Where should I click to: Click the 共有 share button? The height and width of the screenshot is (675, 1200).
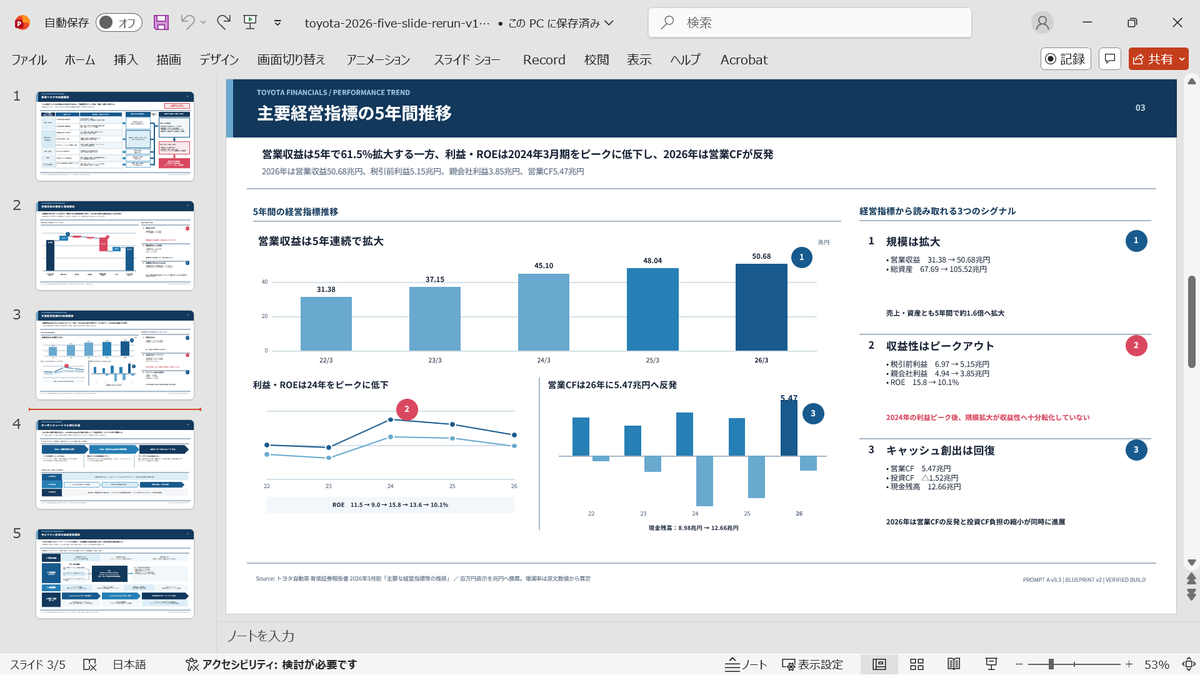pyautogui.click(x=1159, y=59)
